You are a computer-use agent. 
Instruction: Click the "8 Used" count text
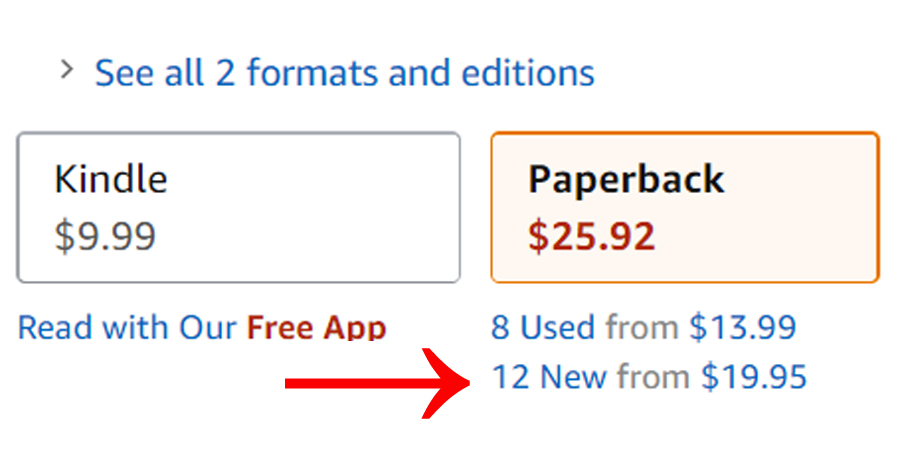543,327
